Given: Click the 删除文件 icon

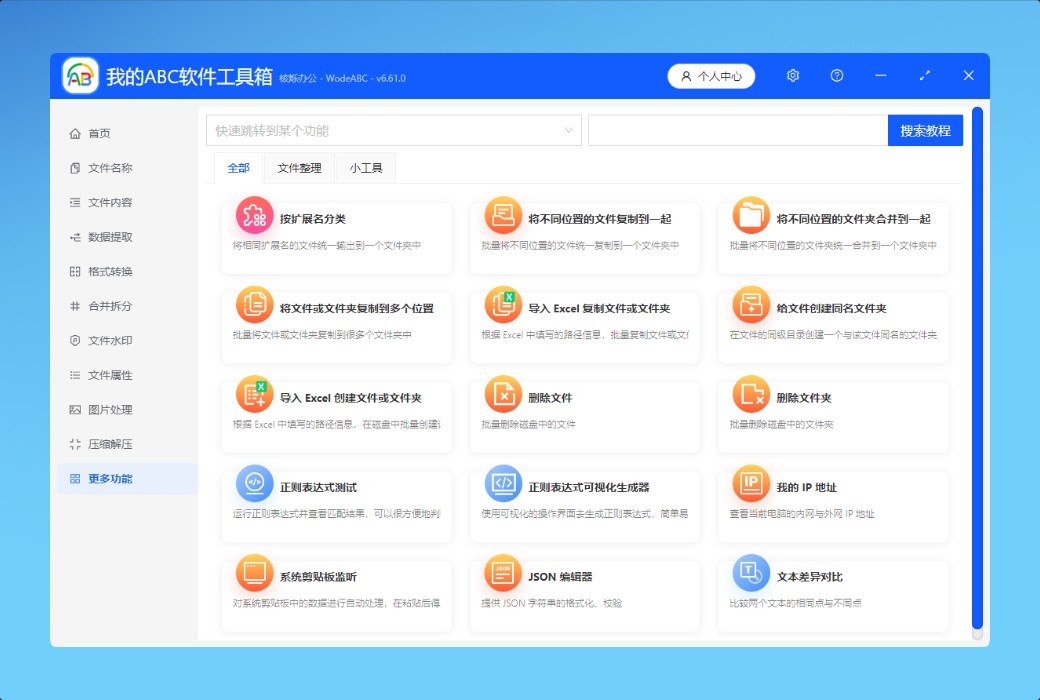Looking at the screenshot, I should pos(503,394).
